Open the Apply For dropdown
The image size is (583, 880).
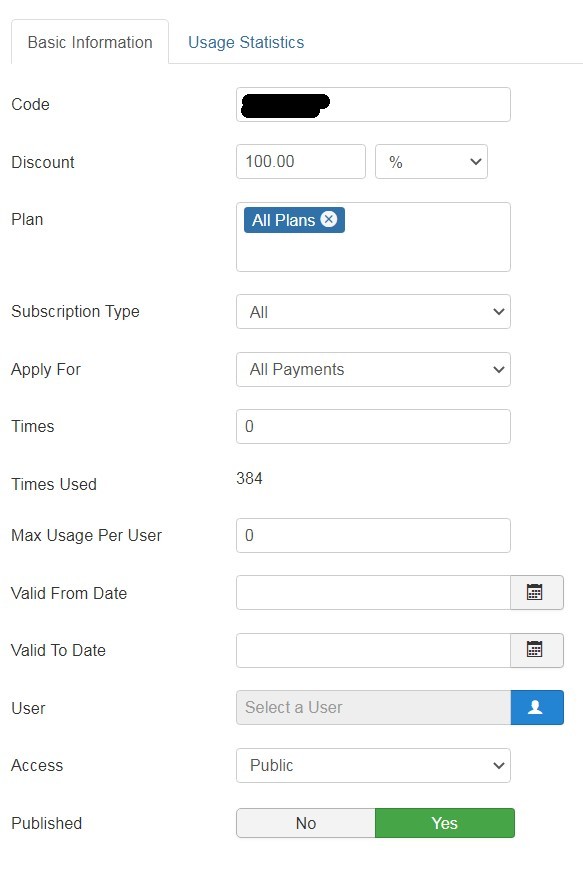tap(373, 369)
